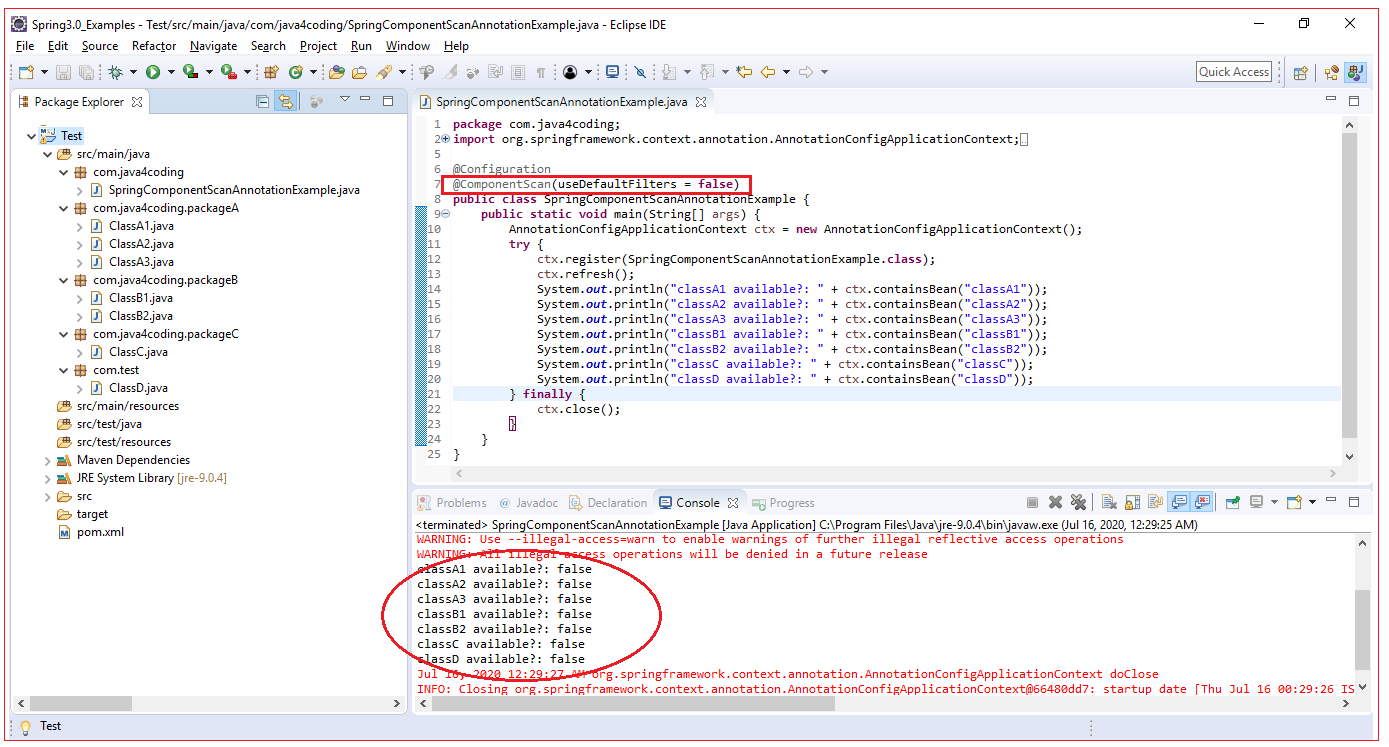Click the Search flashlight toolbar icon
Image resolution: width=1389 pixels, height=747 pixels.
coord(384,72)
